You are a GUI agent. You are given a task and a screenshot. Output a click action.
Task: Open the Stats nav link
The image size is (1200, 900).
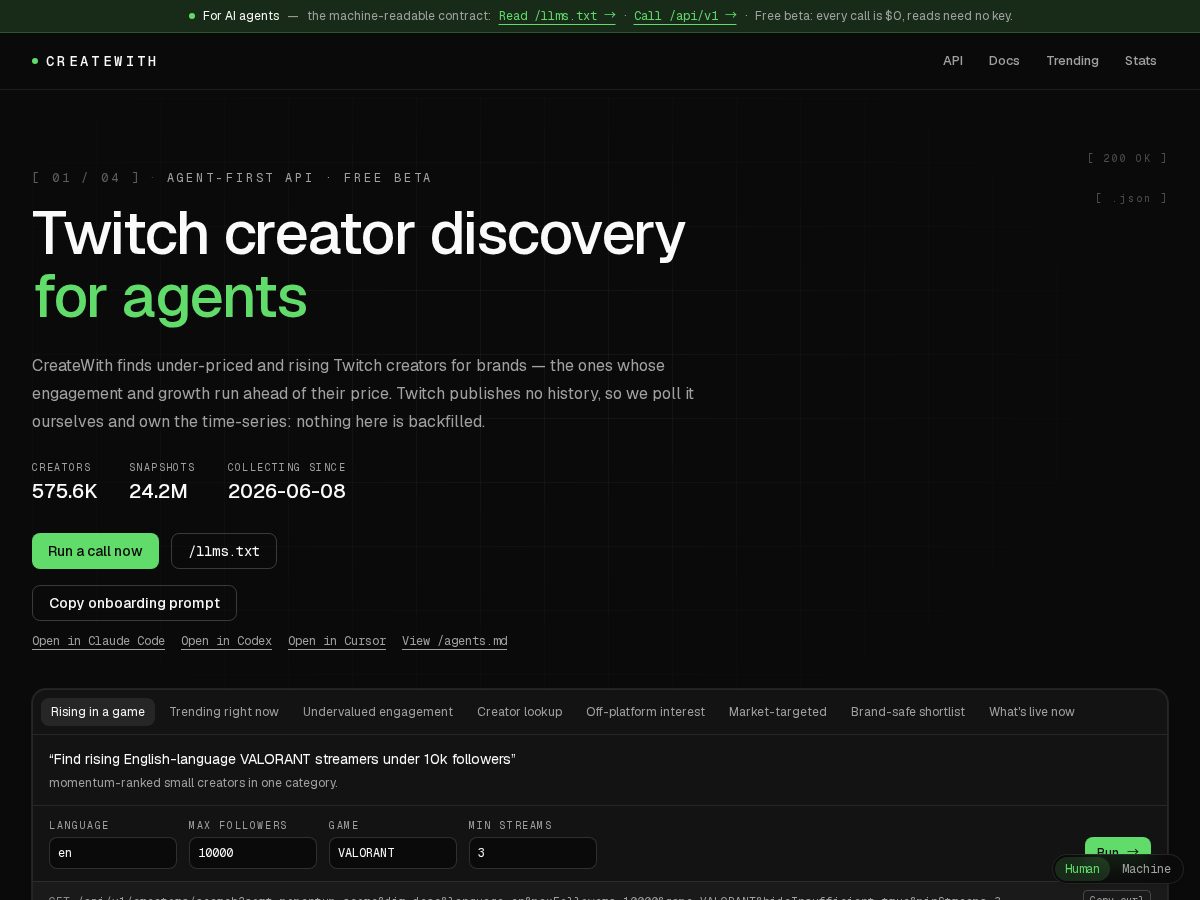pyautogui.click(x=1140, y=61)
